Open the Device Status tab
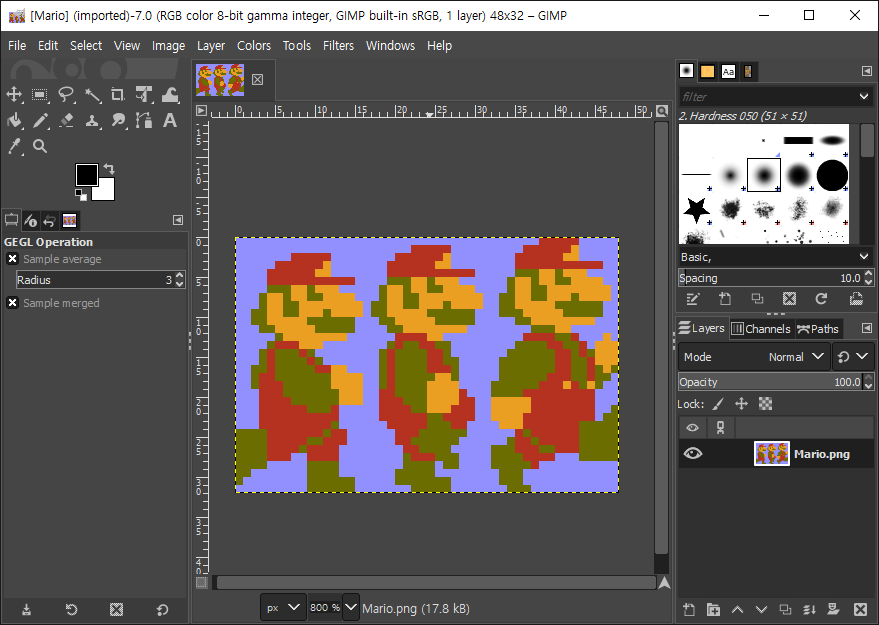The height and width of the screenshot is (625, 879). click(x=31, y=221)
